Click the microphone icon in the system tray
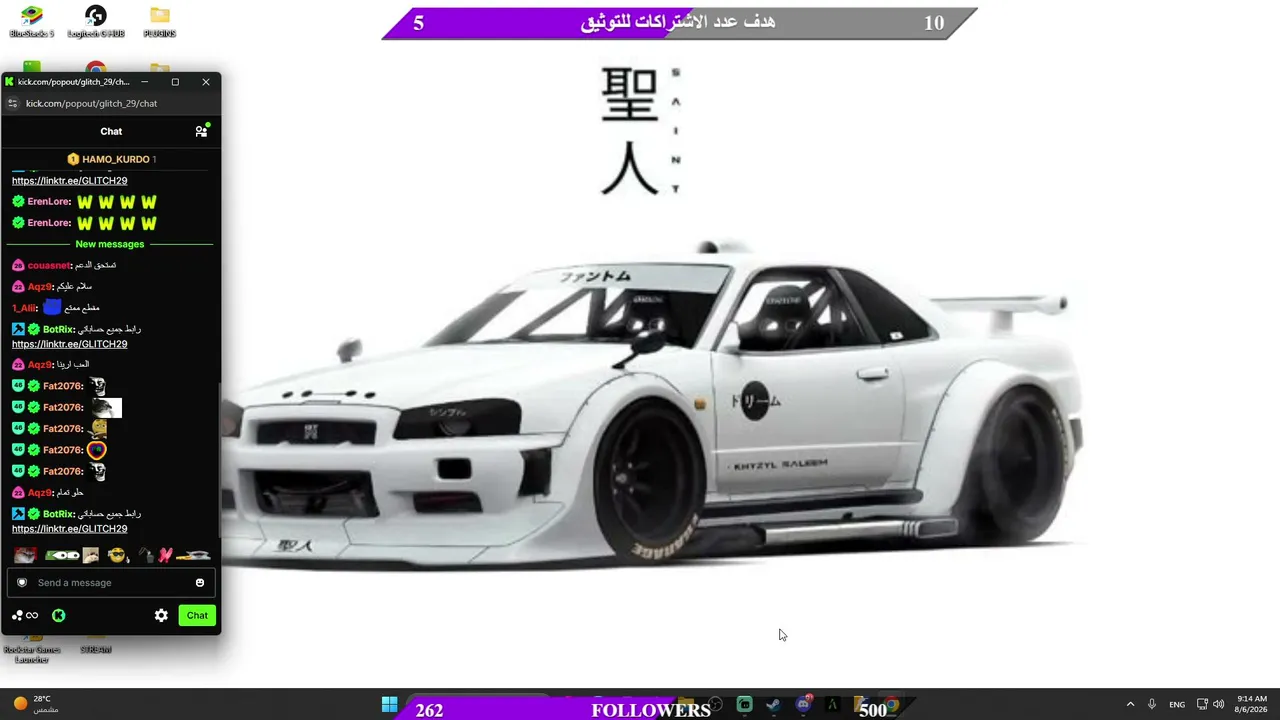Screen dimensions: 1280x720 tap(1152, 705)
